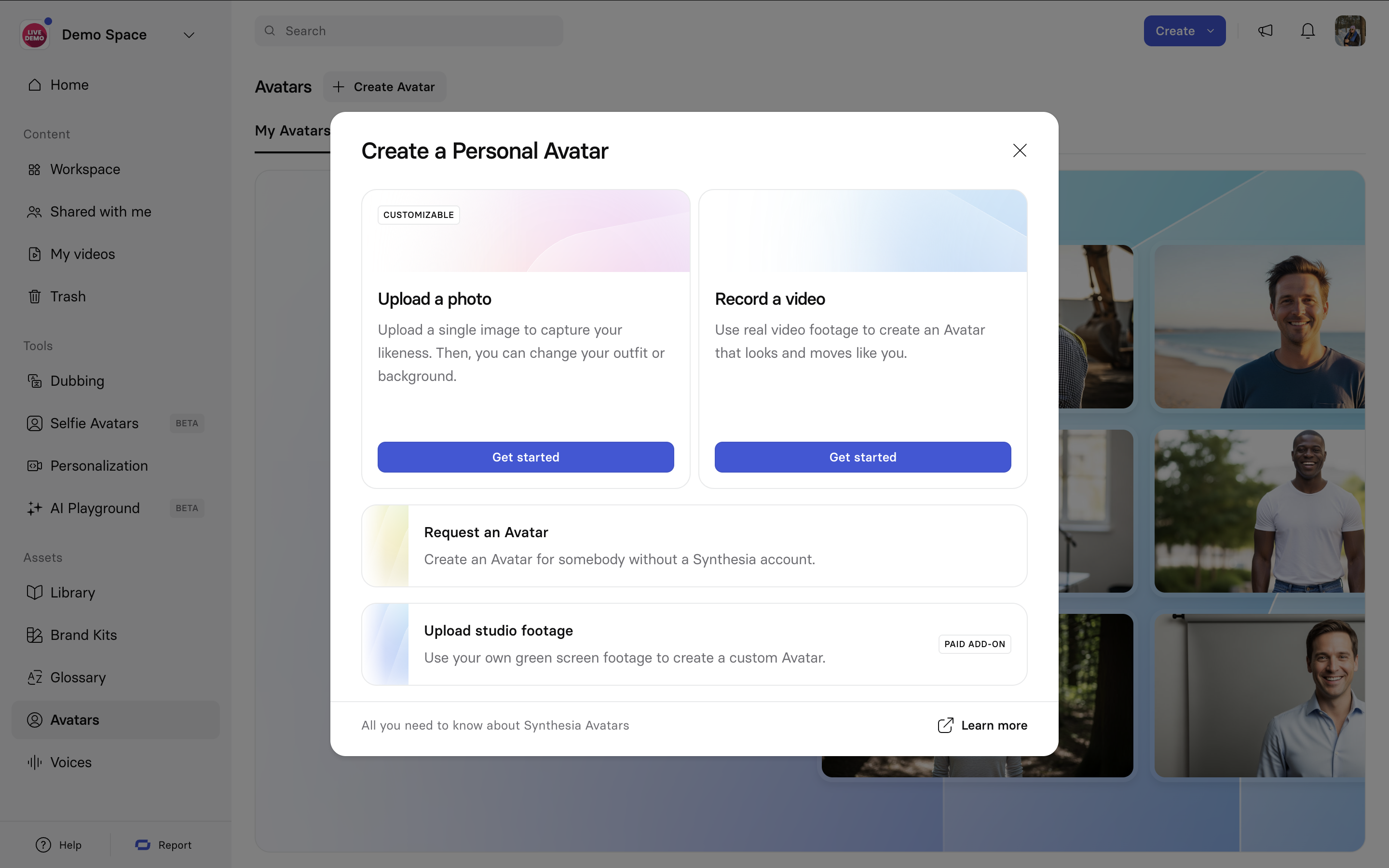Choose the Upload studio footage option
The height and width of the screenshot is (868, 1389).
tap(694, 644)
